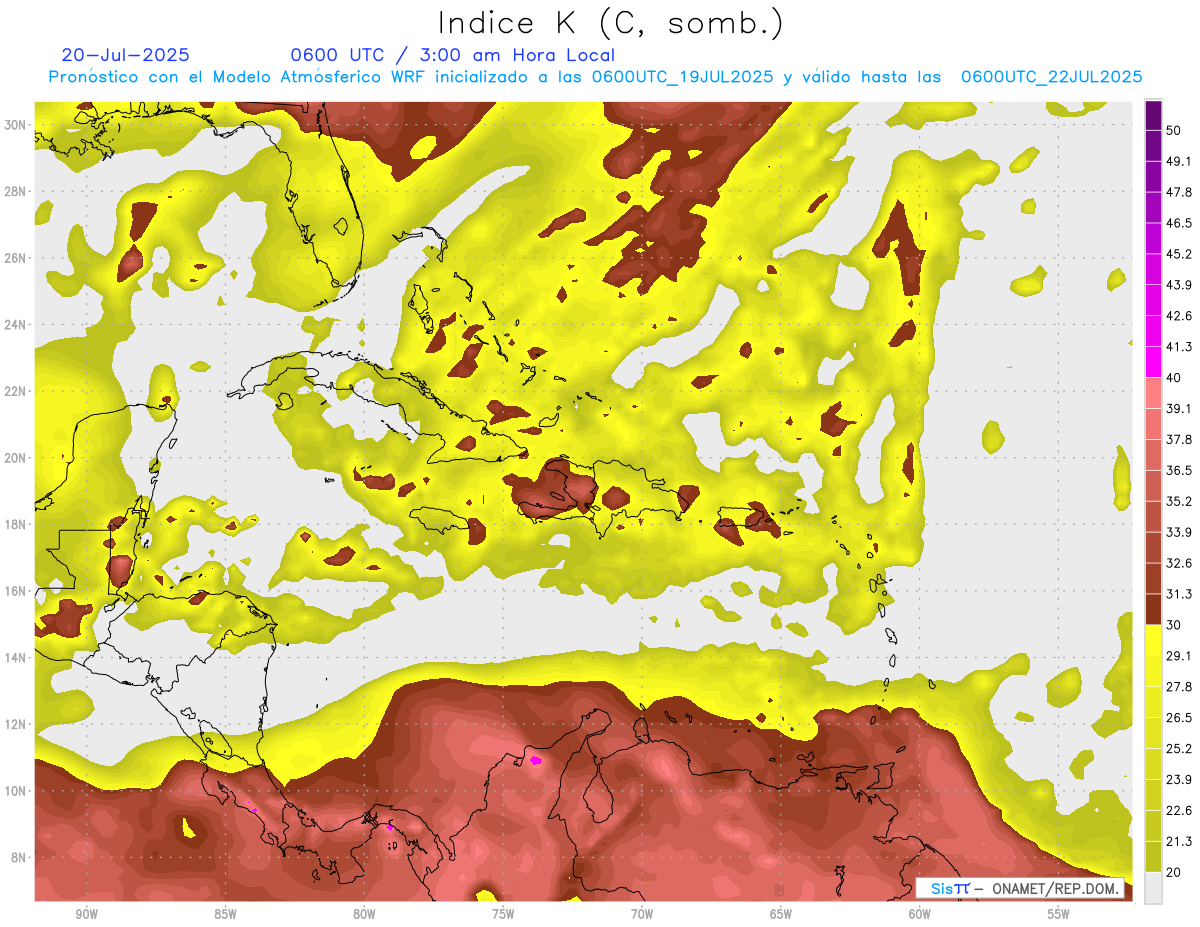
Task: Click the colorbar value 35.2
Action: point(1178,501)
